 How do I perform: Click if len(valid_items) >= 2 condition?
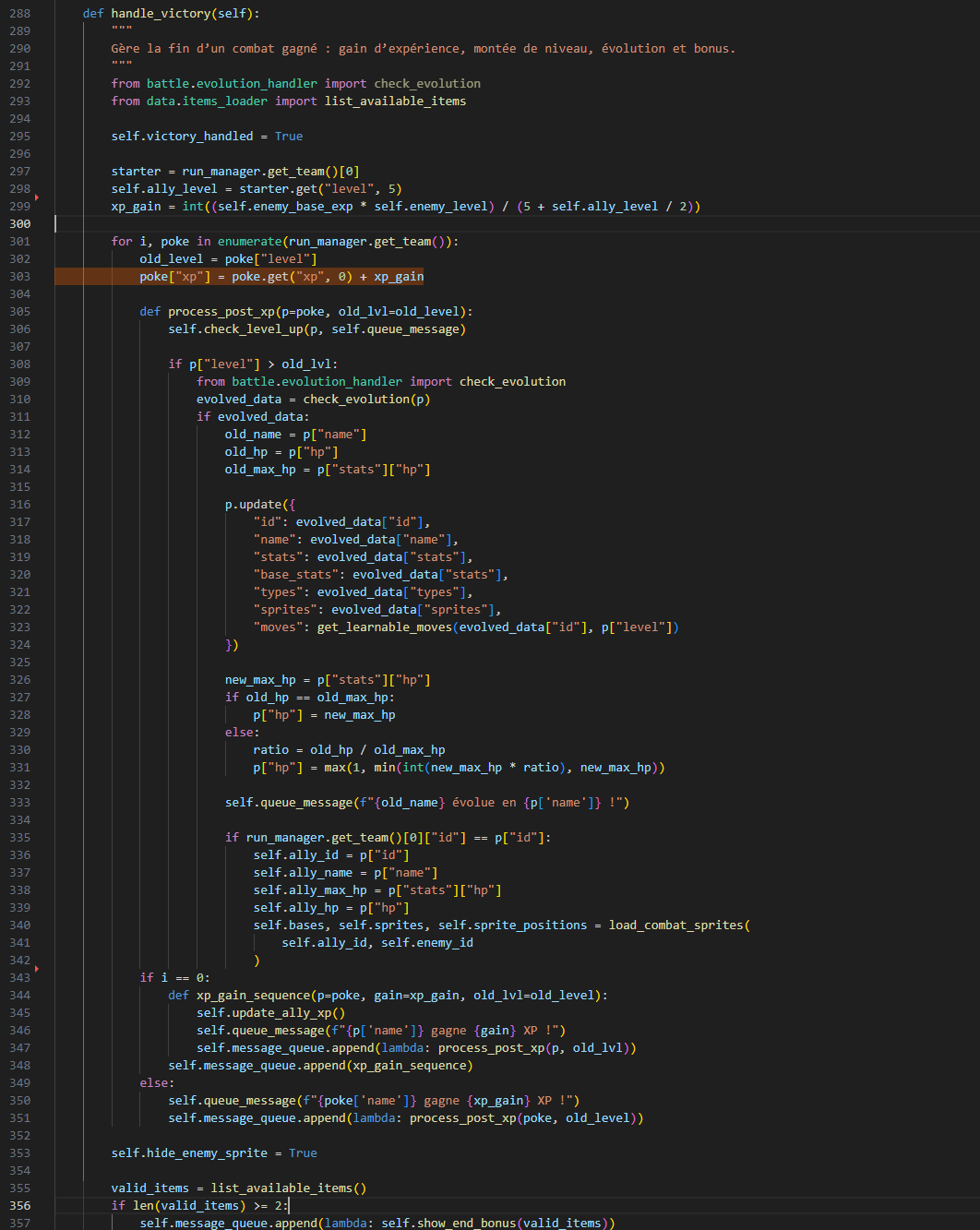(199, 1206)
